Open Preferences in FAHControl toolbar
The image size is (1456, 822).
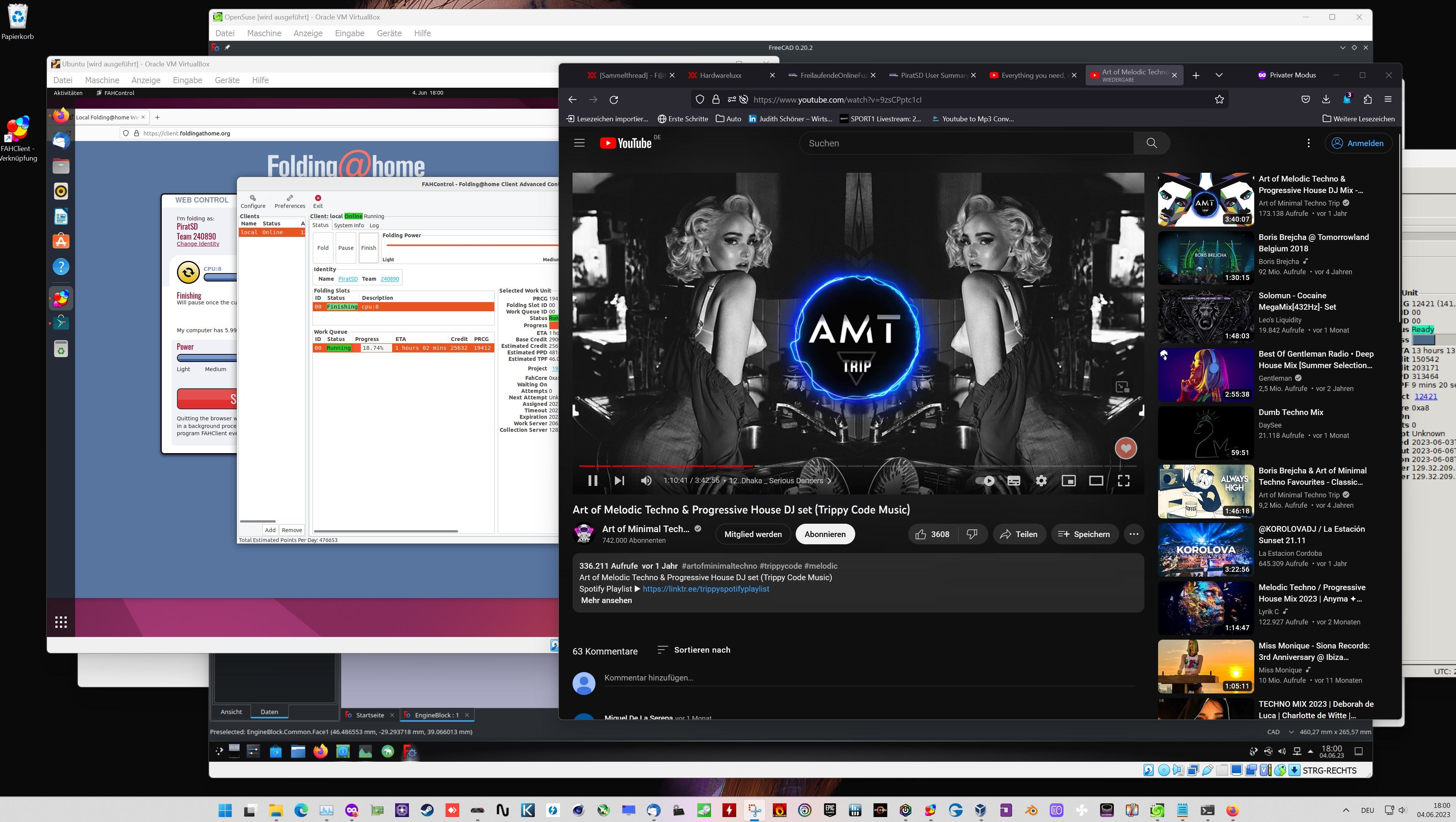tap(290, 201)
